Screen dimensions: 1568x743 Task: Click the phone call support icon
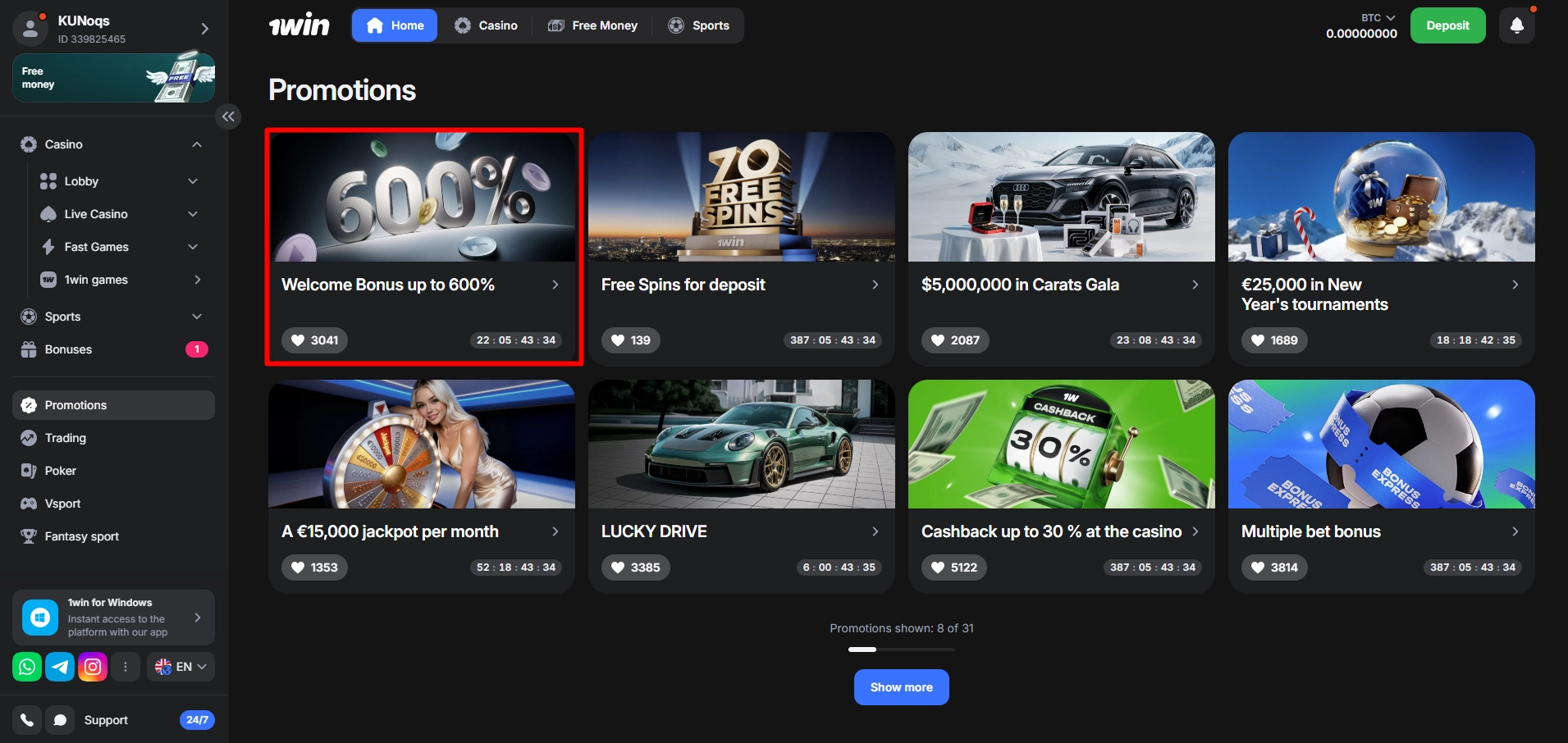[x=27, y=720]
